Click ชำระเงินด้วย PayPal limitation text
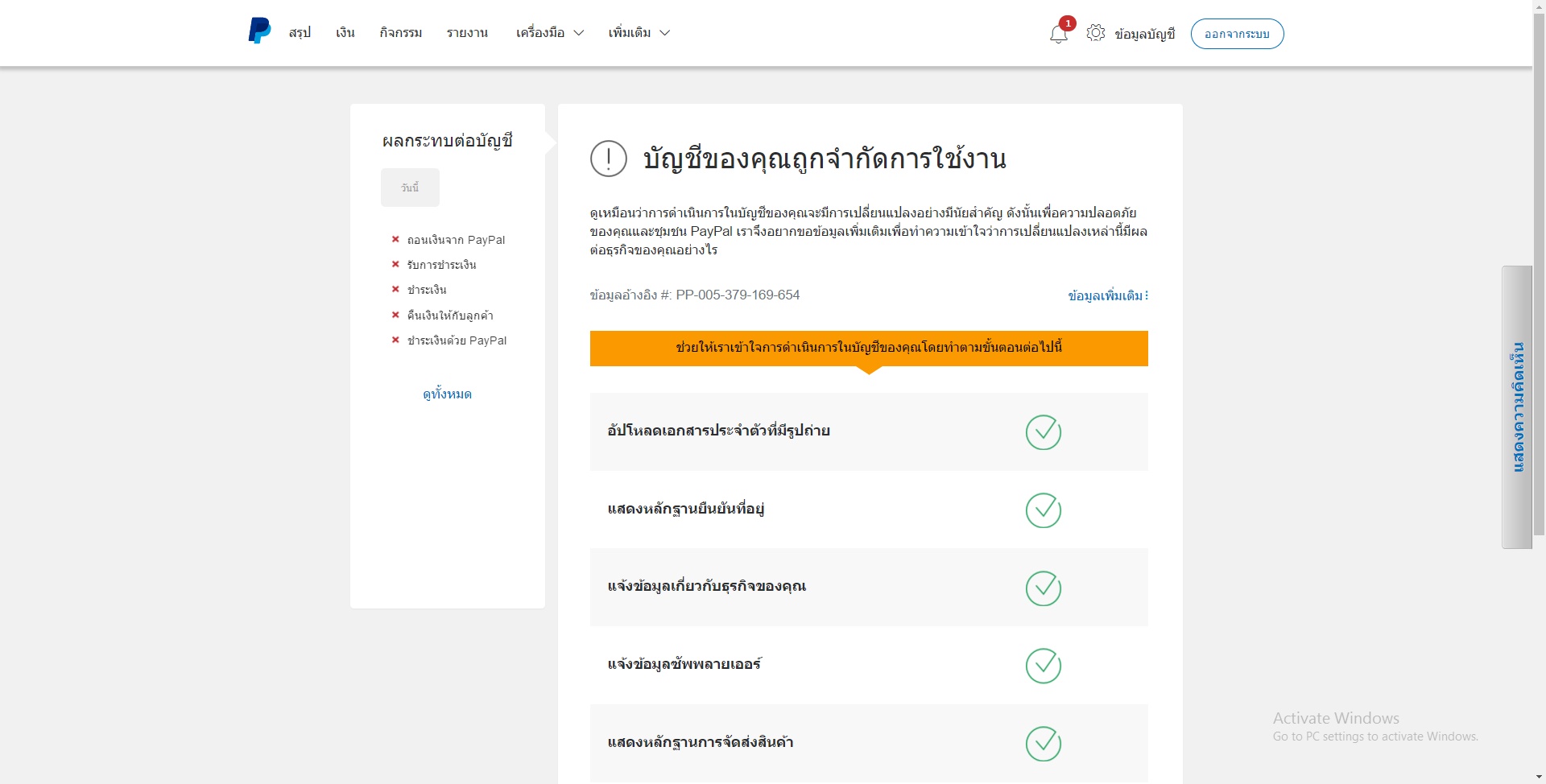 [x=457, y=340]
